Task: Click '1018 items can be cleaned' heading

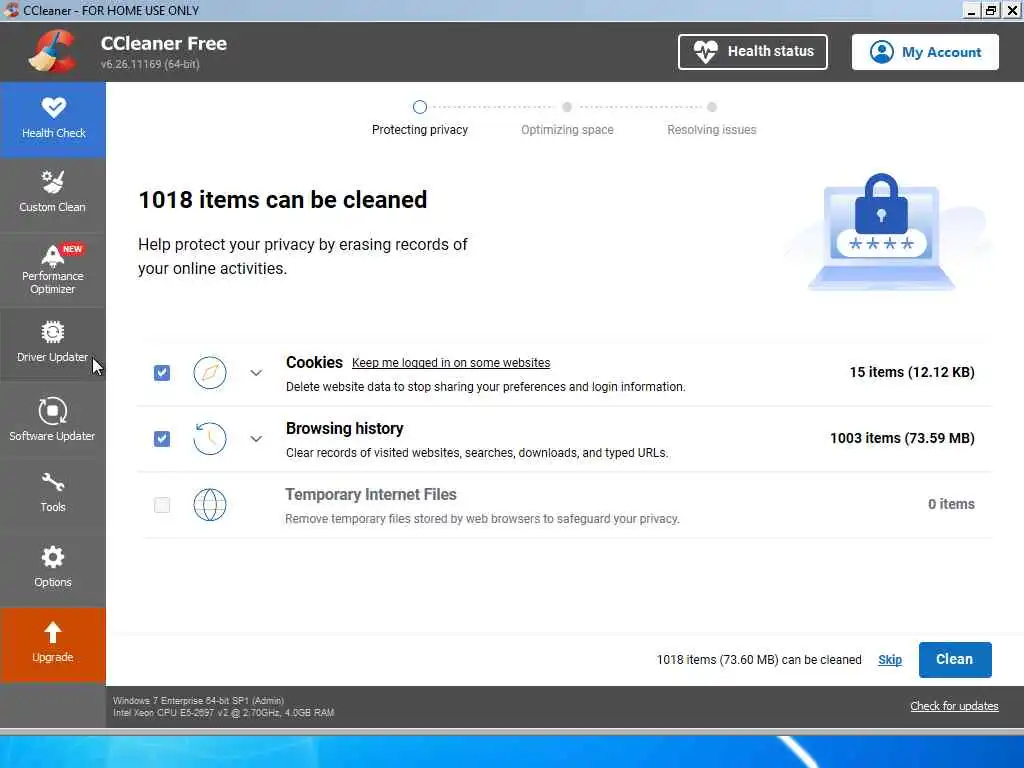Action: click(x=282, y=200)
